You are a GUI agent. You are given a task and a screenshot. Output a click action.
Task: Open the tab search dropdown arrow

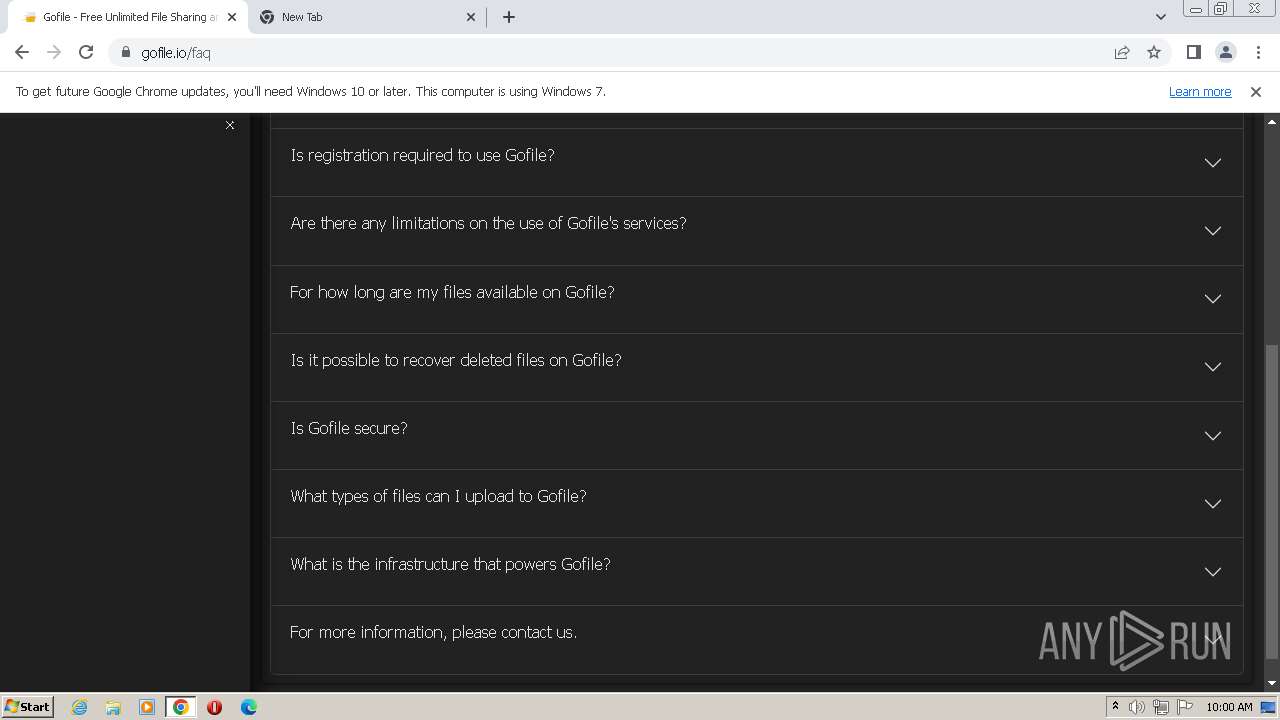coord(1160,17)
